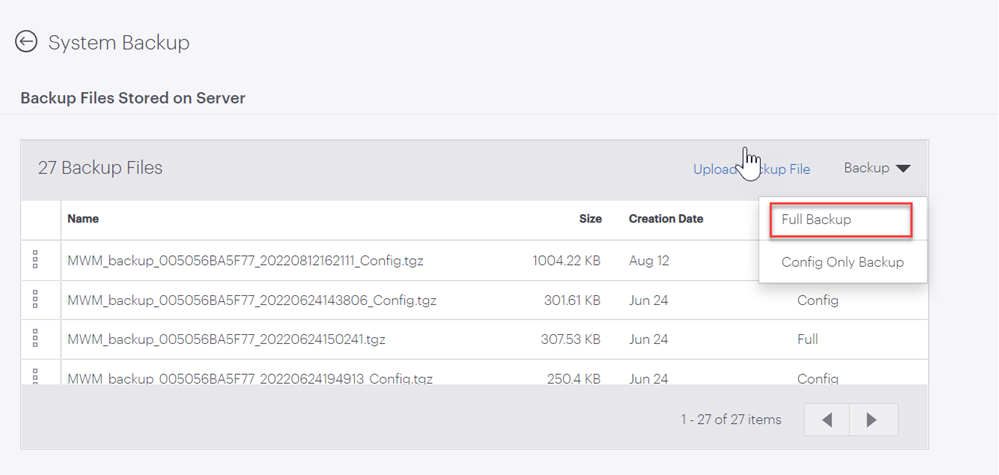This screenshot has height=475, width=999.
Task: Open row menu for 20220624143806_Config.tgz
Action: pos(35,299)
